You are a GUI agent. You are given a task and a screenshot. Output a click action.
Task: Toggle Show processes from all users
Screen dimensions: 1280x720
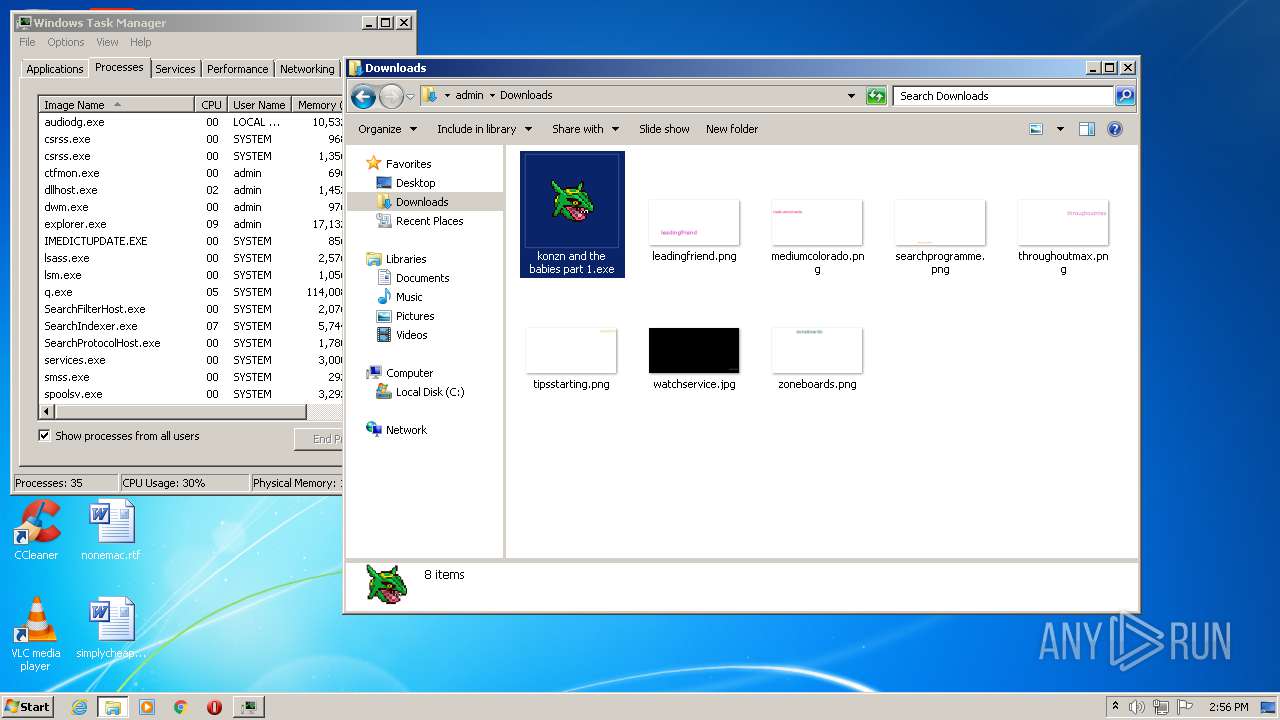44,436
